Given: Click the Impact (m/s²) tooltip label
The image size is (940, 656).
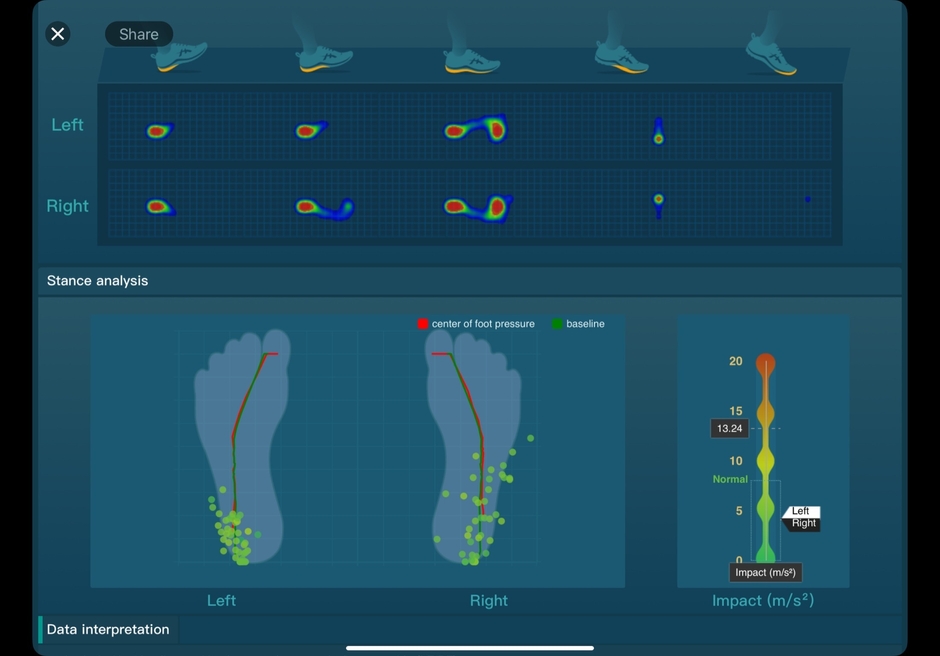Looking at the screenshot, I should (765, 572).
